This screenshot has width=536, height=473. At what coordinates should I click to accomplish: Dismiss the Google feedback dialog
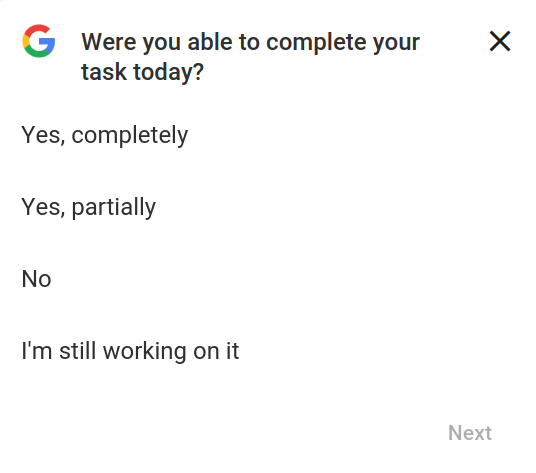500,41
